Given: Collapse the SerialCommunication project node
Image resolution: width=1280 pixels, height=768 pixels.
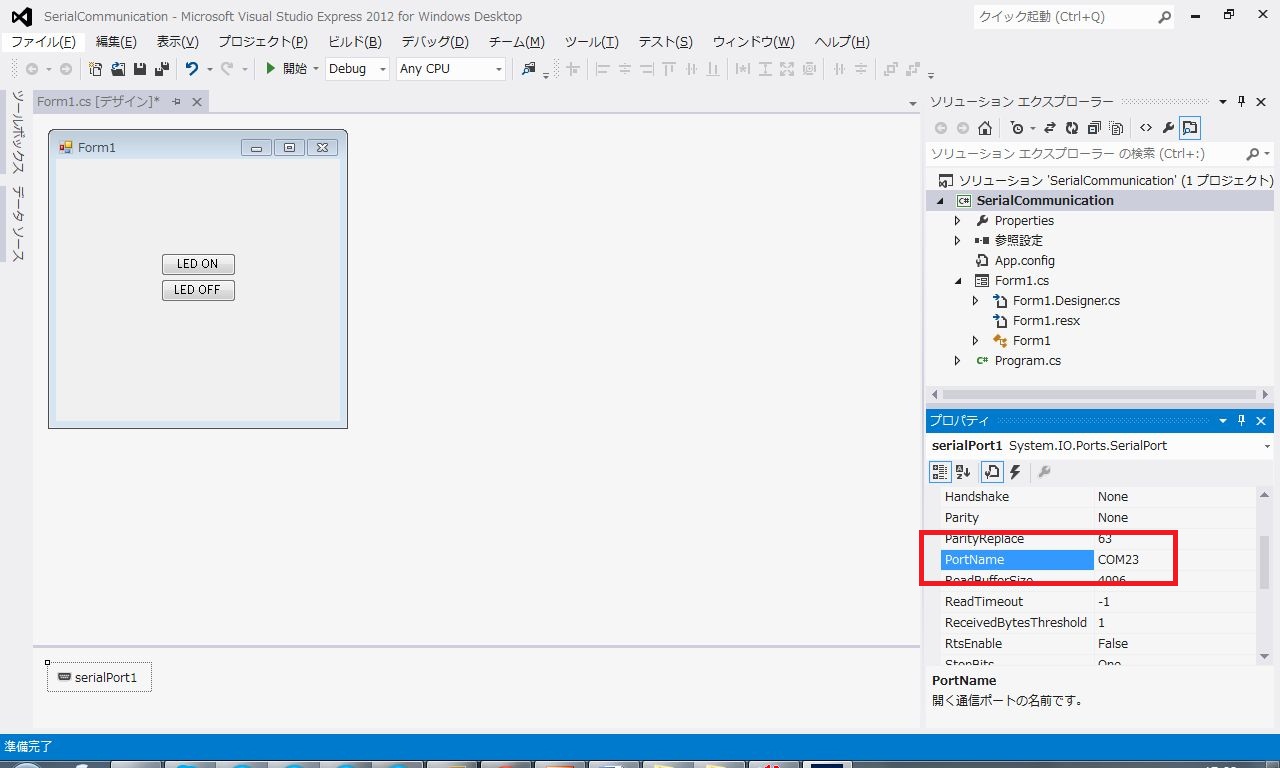Looking at the screenshot, I should pos(940,200).
